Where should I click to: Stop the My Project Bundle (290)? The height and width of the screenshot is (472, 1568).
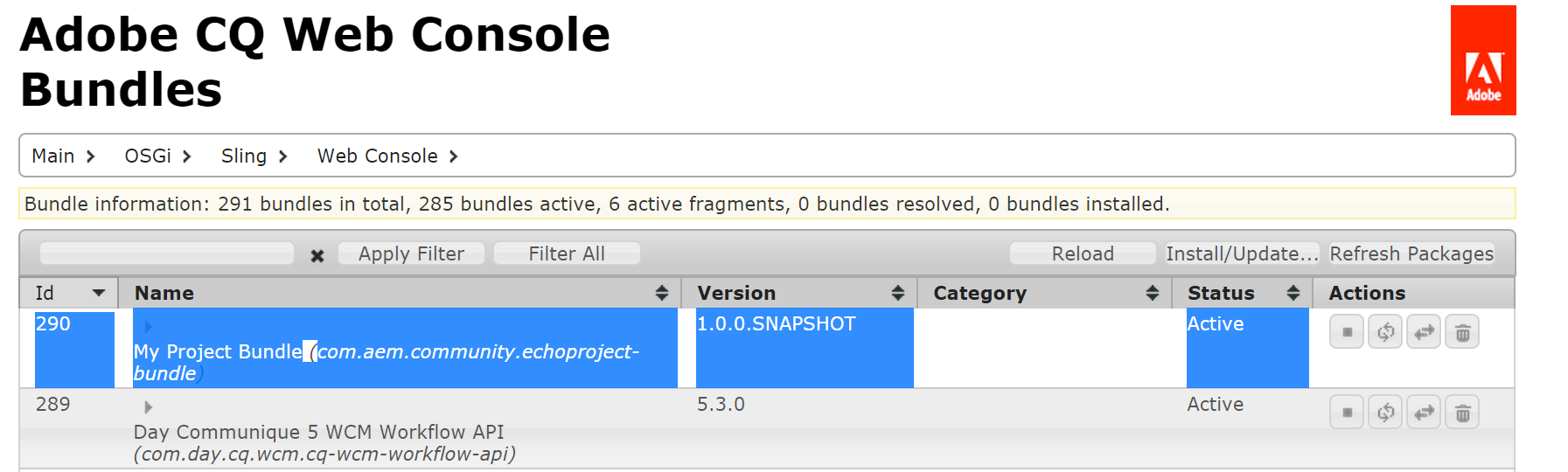(x=1347, y=332)
